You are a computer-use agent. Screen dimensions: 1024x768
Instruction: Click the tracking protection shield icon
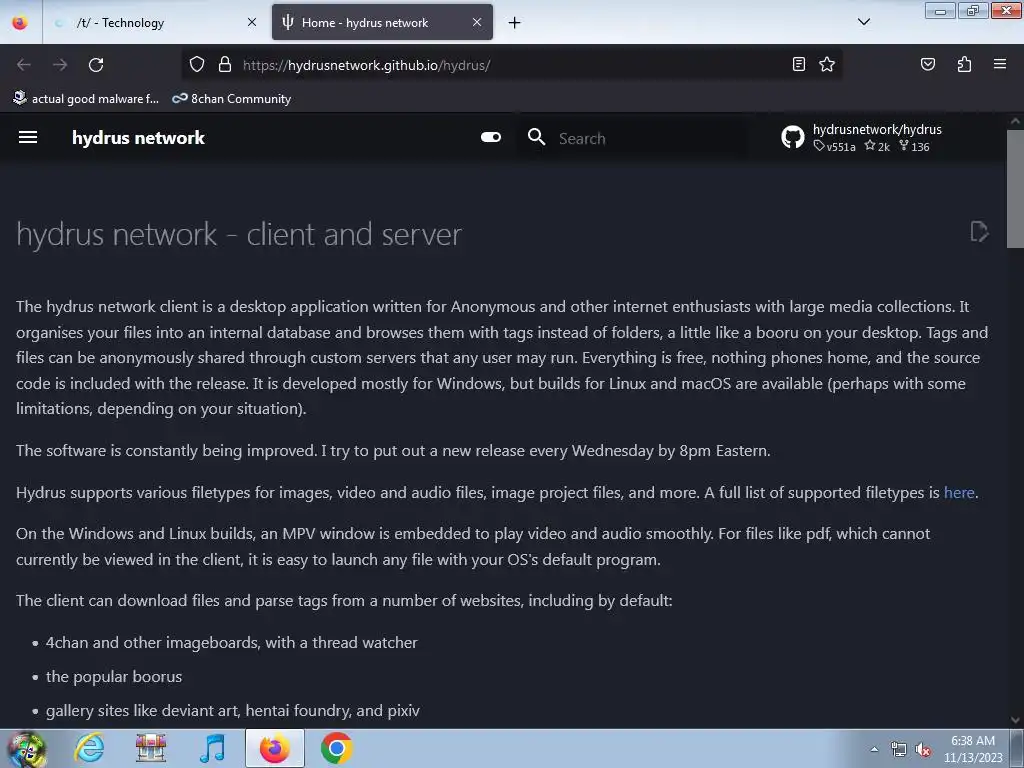[x=197, y=64]
